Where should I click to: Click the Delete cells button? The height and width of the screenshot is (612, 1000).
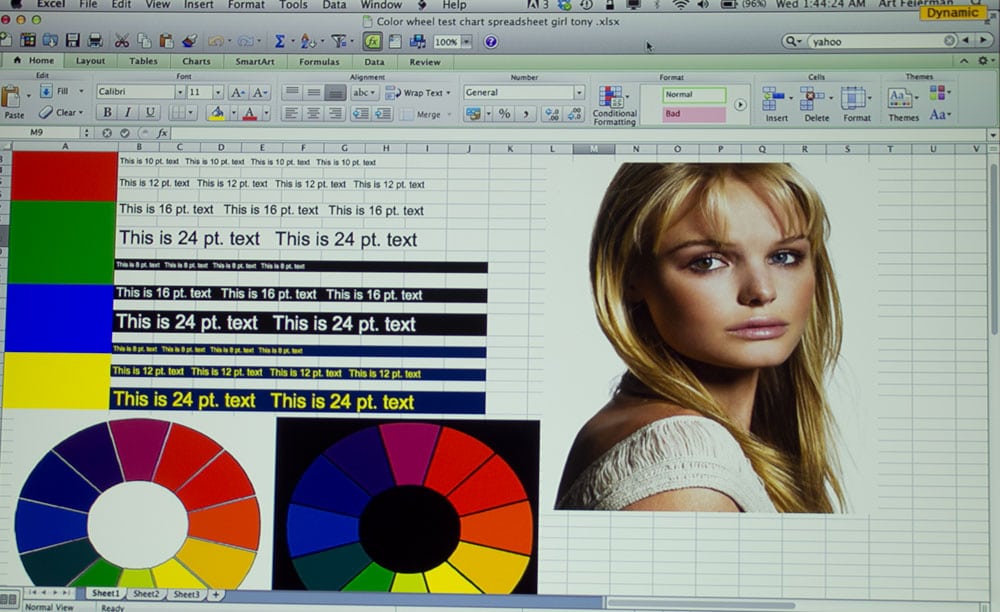pos(816,105)
